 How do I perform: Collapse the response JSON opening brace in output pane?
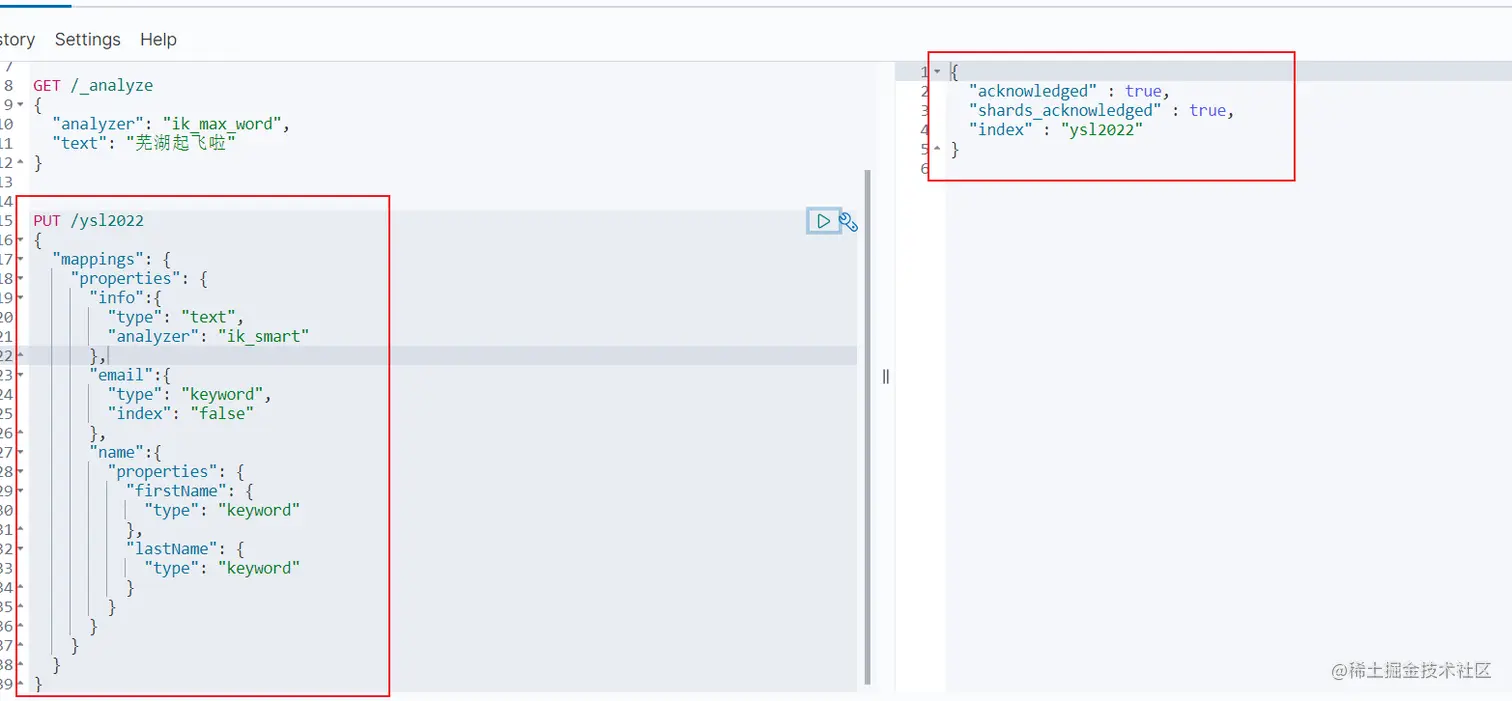tap(937, 72)
